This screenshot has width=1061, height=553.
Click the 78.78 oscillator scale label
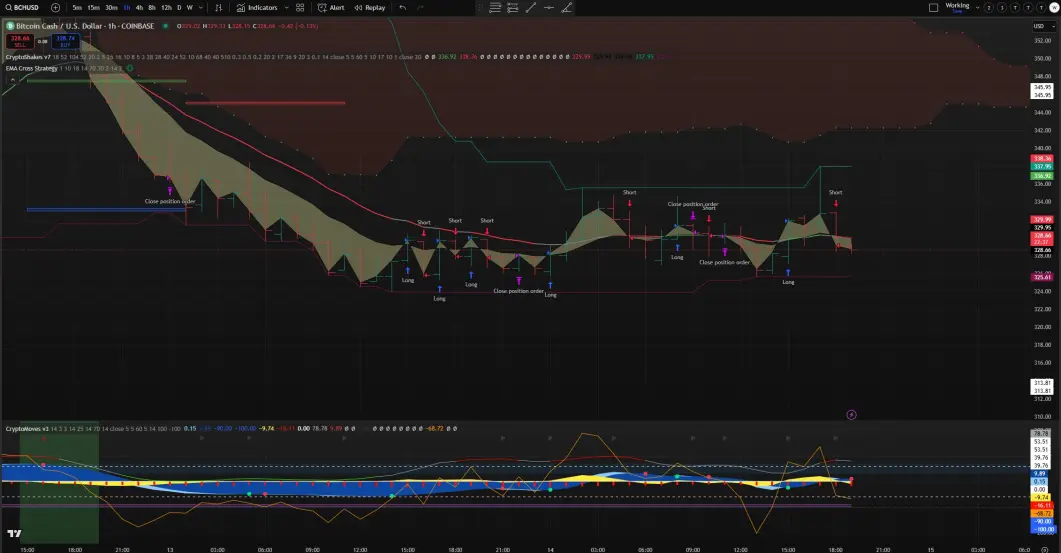point(1042,433)
